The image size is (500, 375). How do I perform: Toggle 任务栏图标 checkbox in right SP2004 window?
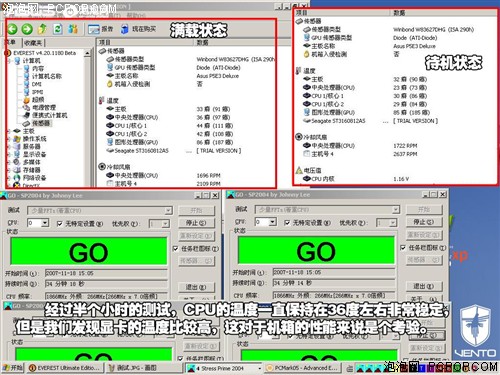(403, 248)
